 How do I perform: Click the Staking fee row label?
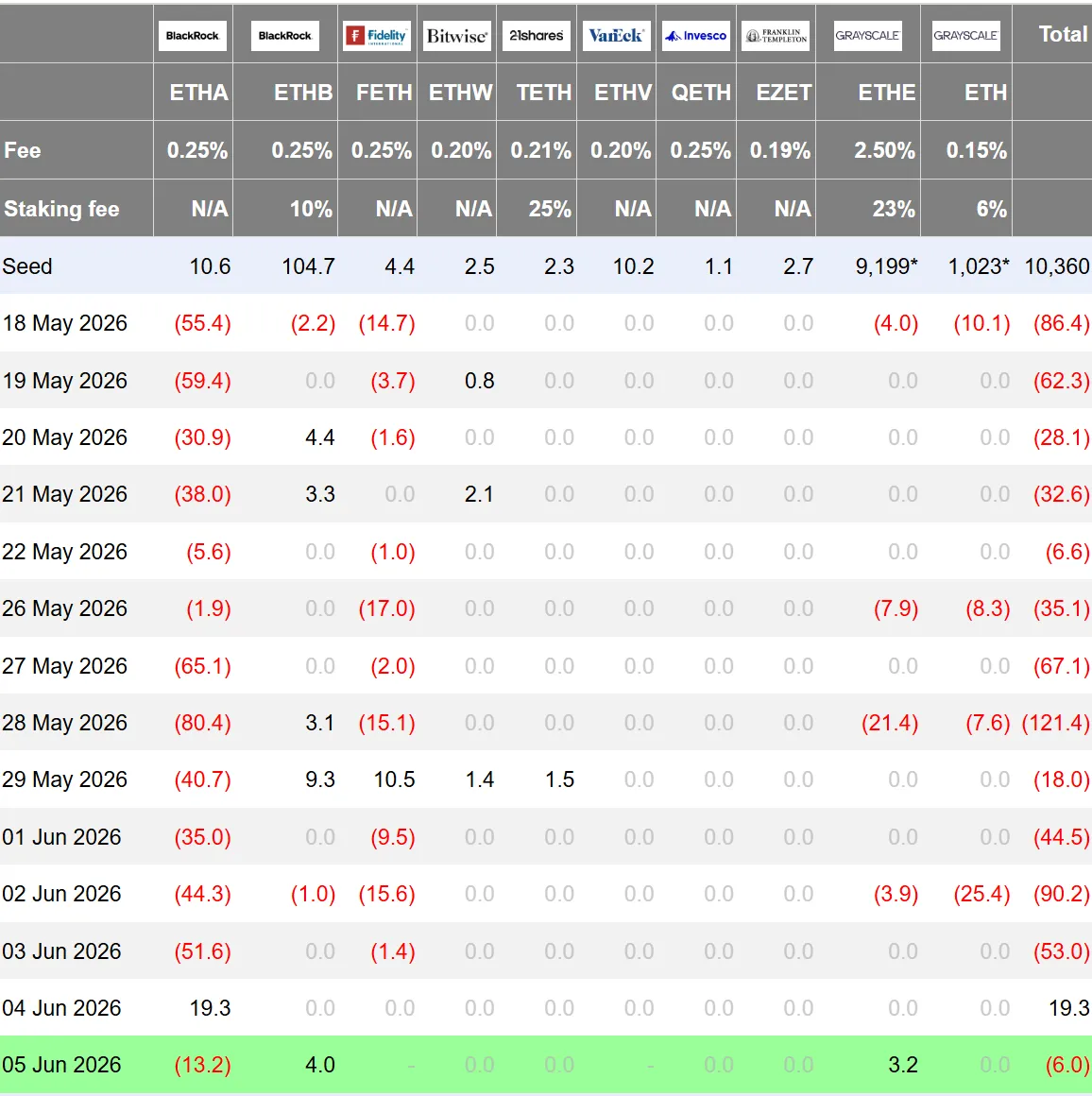[x=61, y=208]
